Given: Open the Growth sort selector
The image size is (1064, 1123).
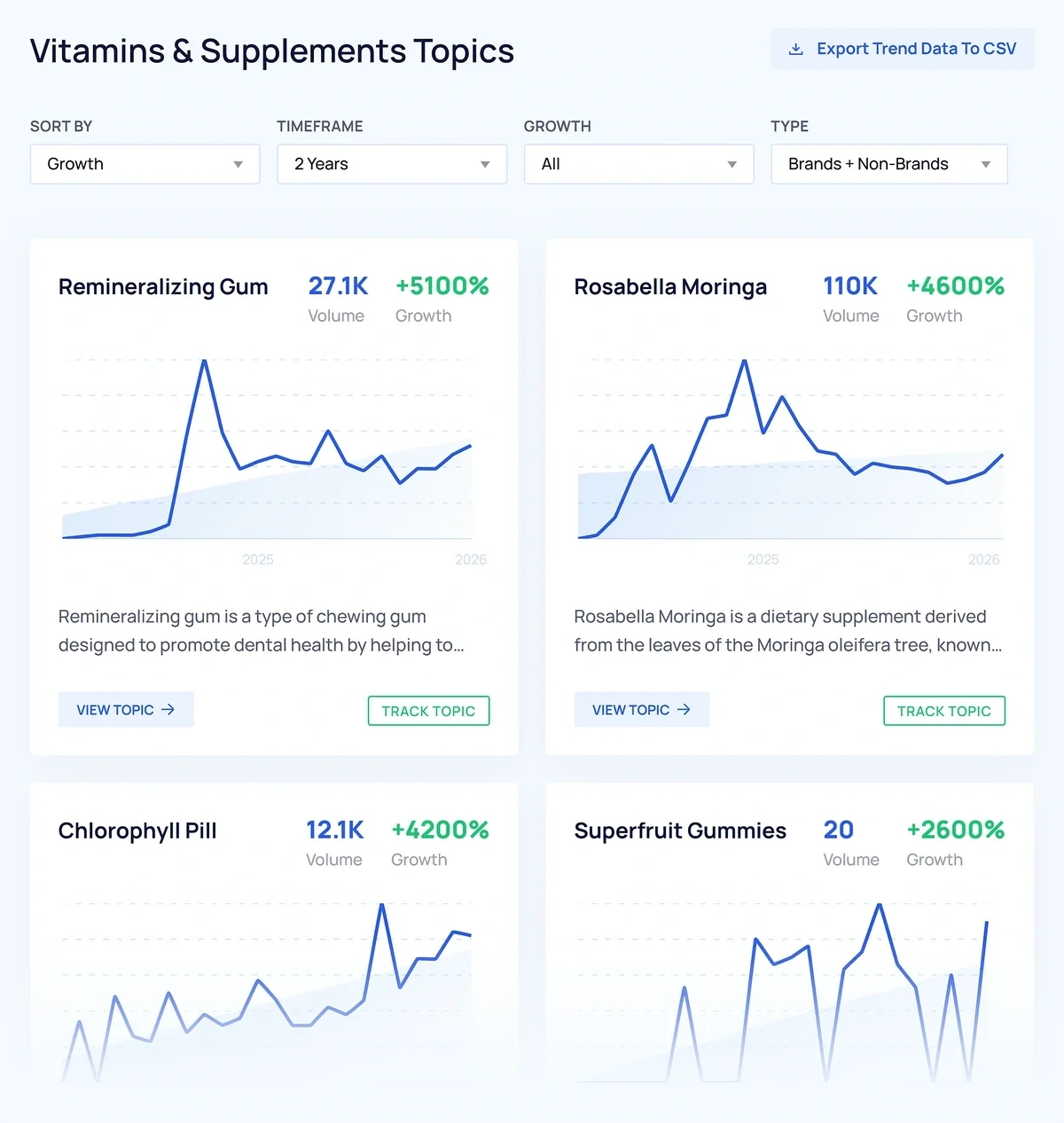Looking at the screenshot, I should 144,164.
